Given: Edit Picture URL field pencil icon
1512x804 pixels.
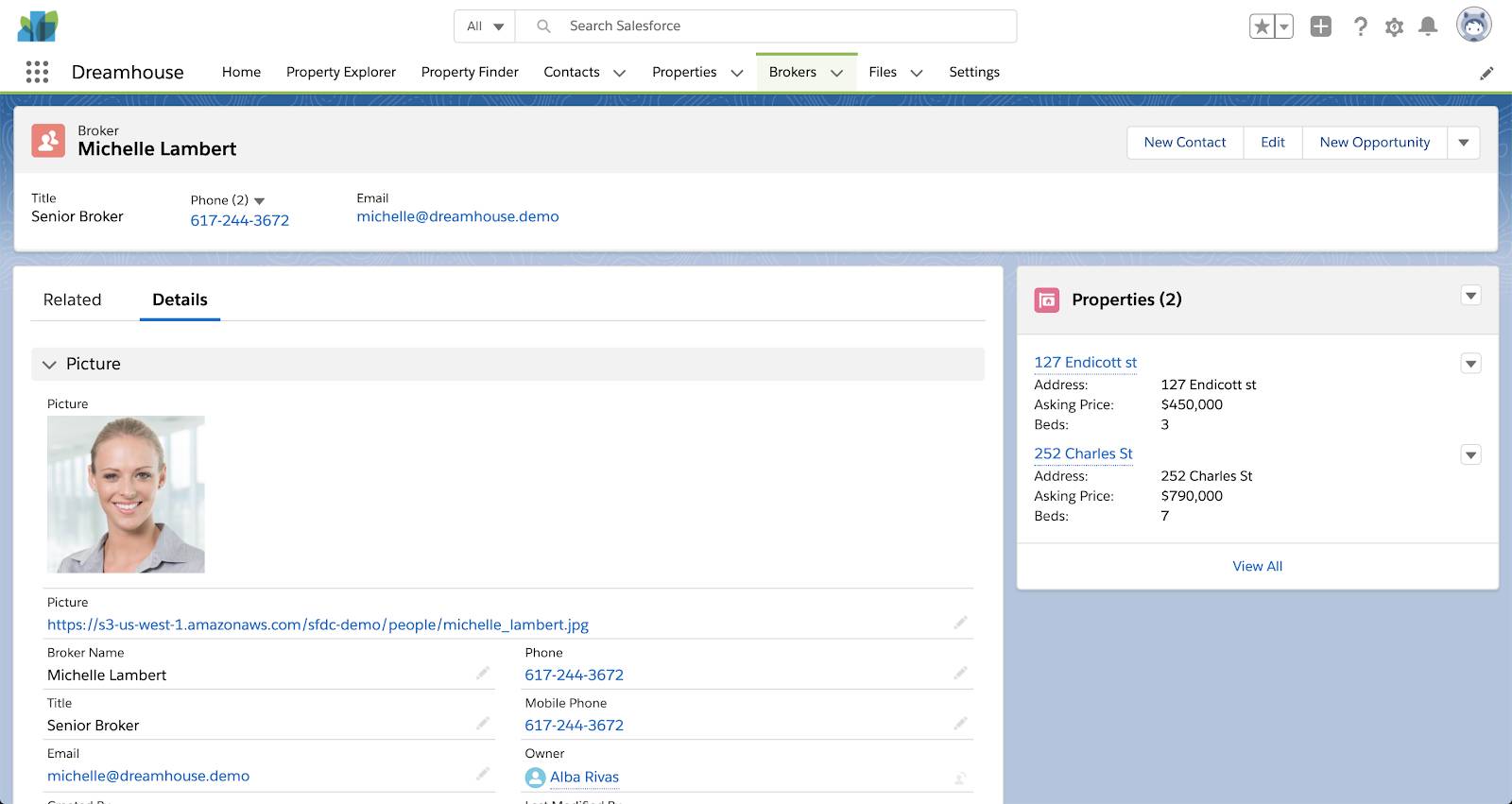Looking at the screenshot, I should 960,623.
